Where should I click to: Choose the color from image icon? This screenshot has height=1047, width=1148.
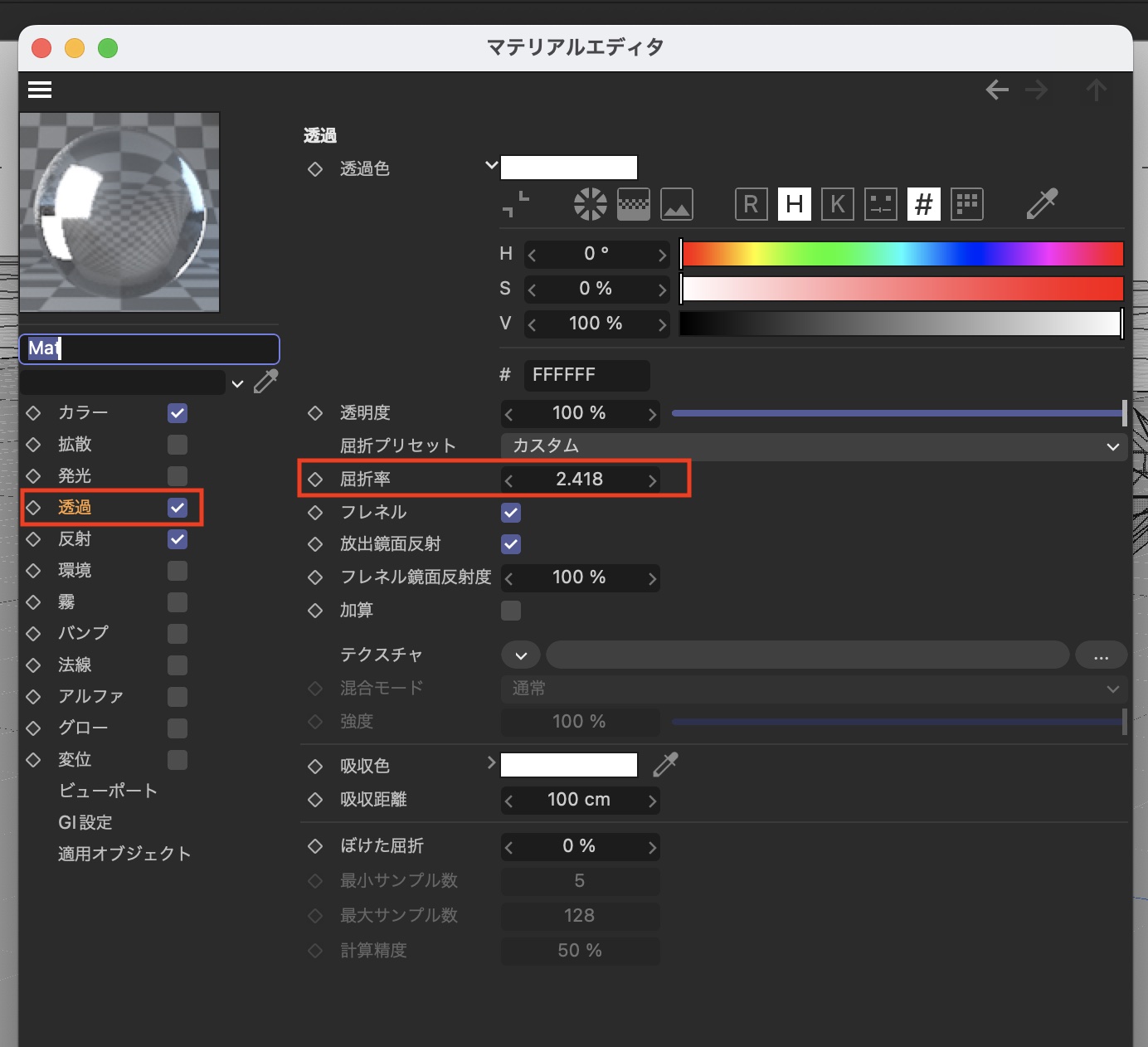point(677,203)
